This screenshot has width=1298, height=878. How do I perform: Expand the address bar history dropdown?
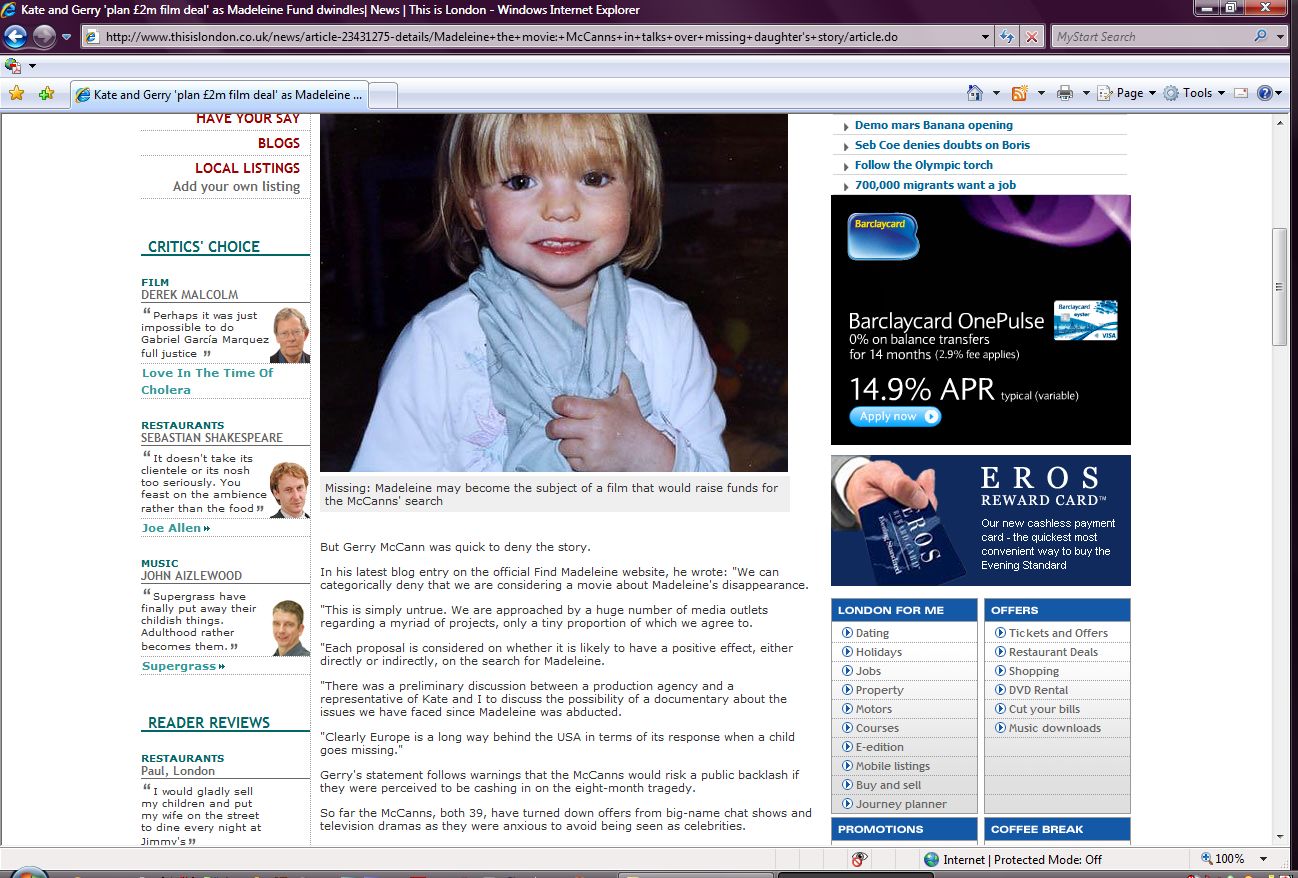point(986,37)
